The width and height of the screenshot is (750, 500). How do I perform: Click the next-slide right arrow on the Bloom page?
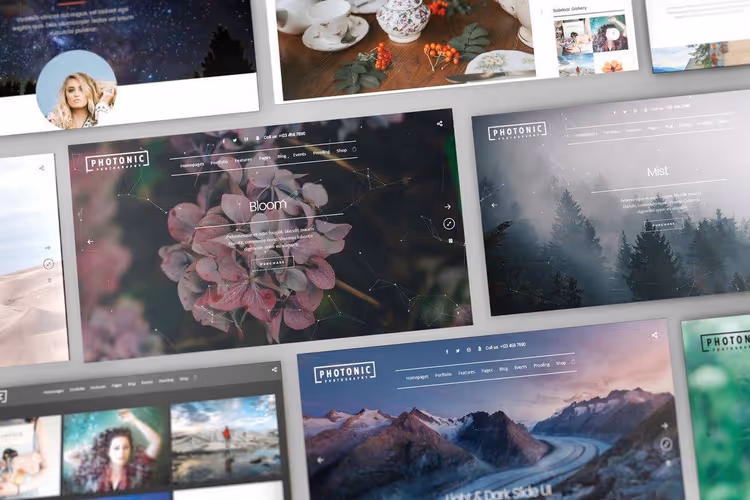pyautogui.click(x=448, y=207)
